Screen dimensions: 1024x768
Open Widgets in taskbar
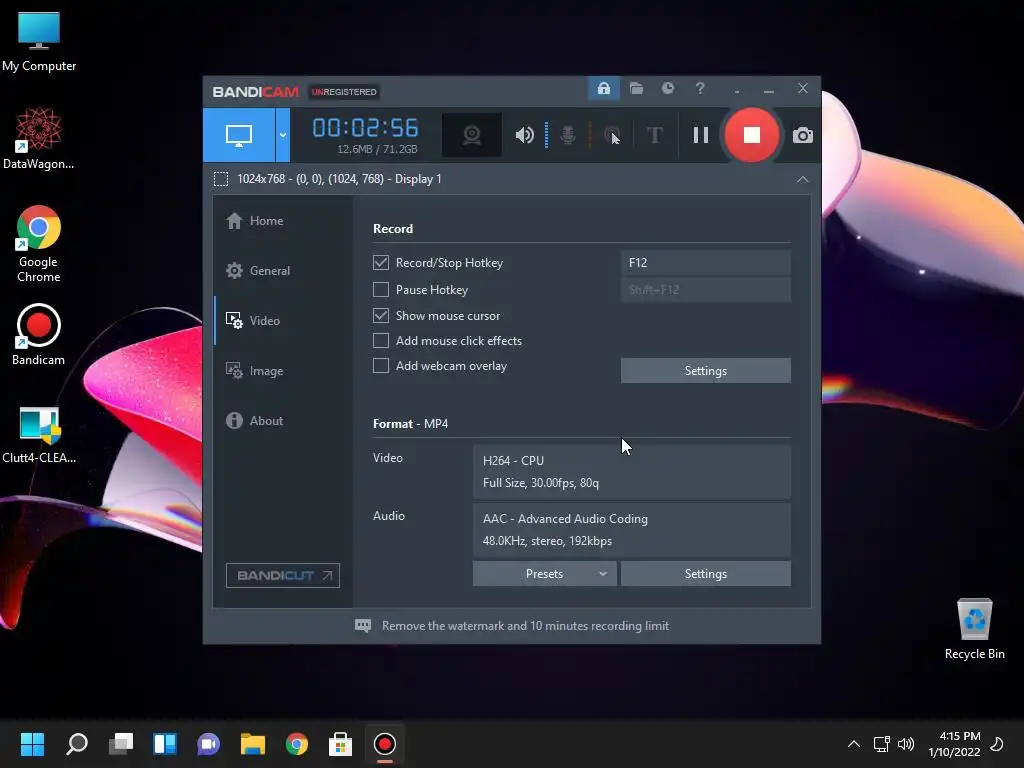[x=165, y=744]
